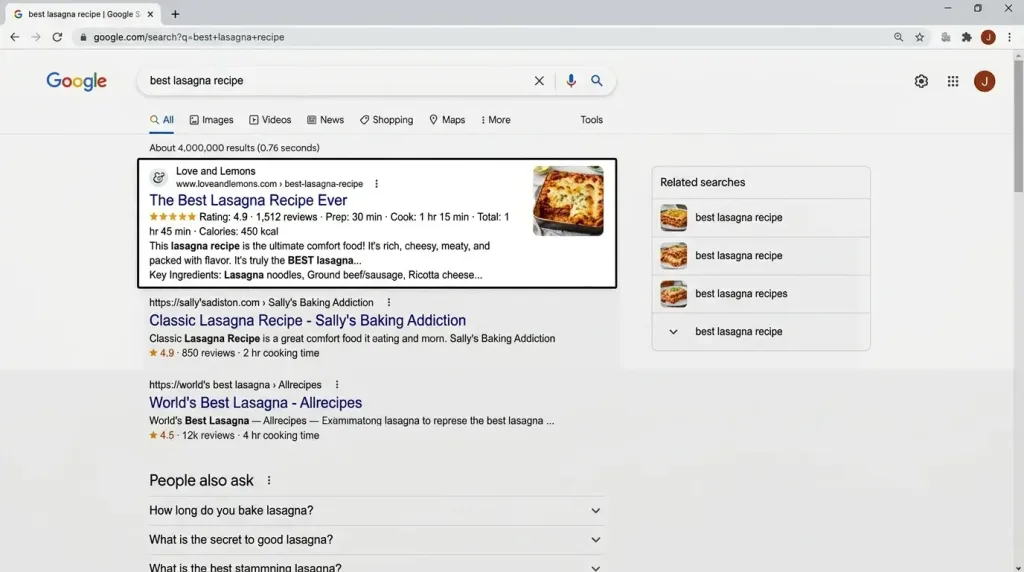Open the Google account avatar on page

pos(984,81)
